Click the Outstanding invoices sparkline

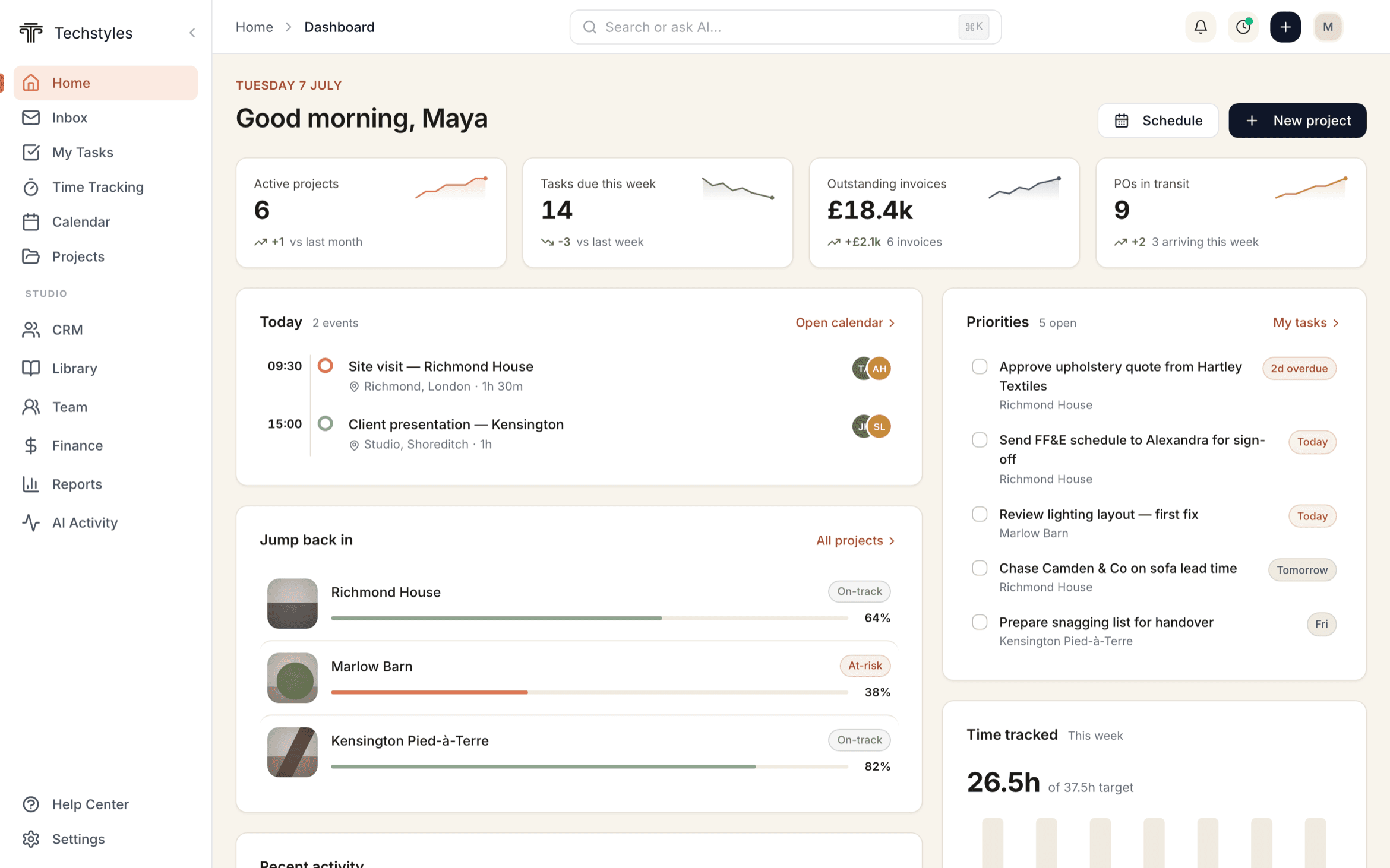1025,188
